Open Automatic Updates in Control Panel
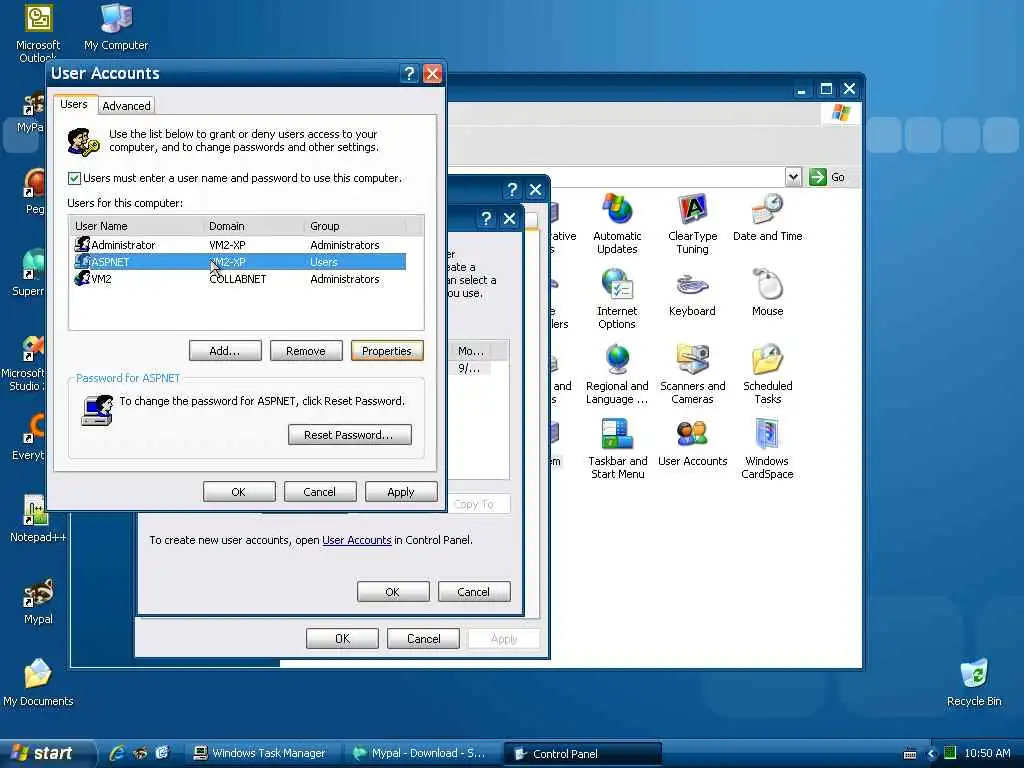Viewport: 1024px width, 768px height. click(x=617, y=223)
